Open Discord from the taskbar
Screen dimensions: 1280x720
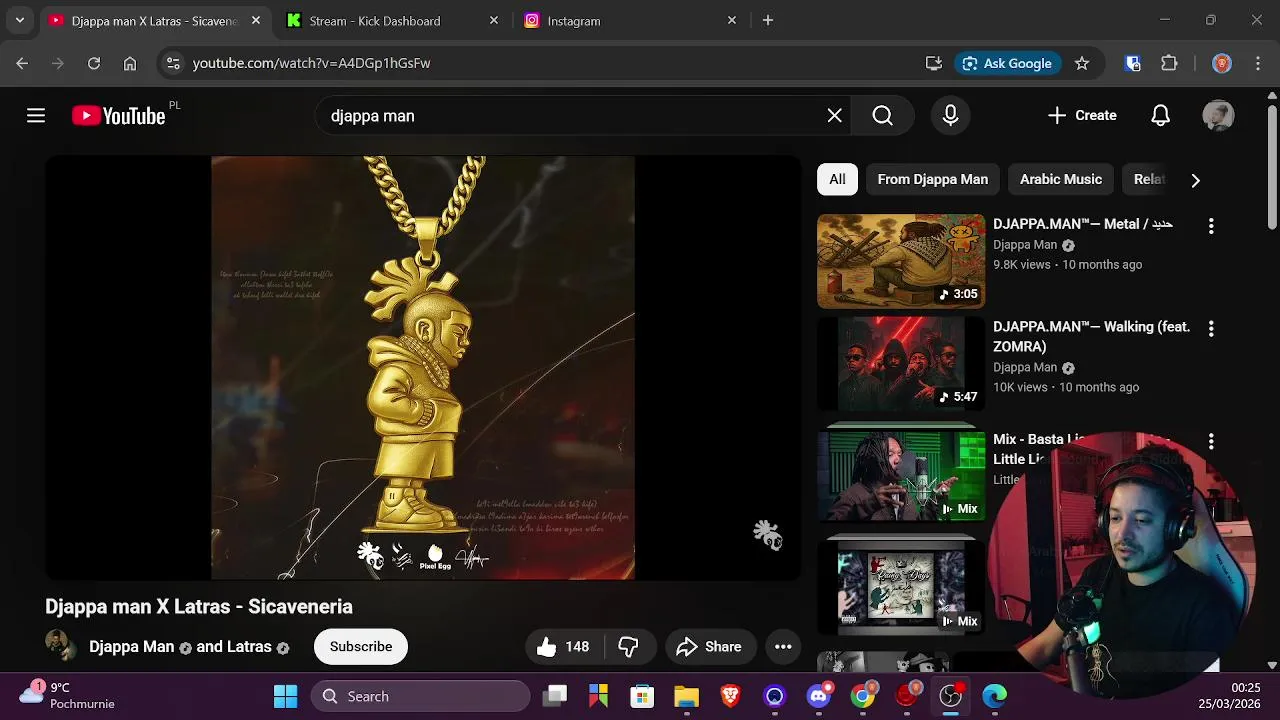point(819,696)
